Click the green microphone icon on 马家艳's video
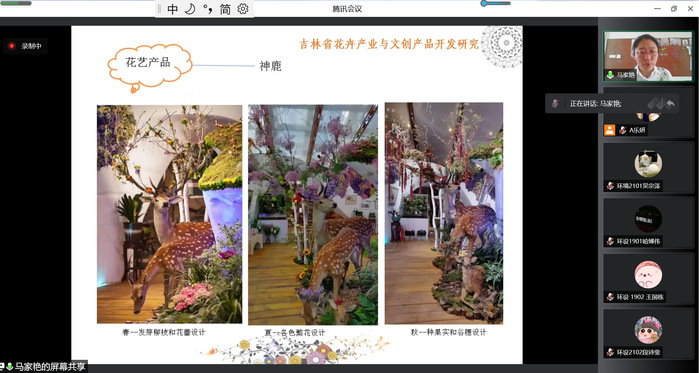The image size is (699, 373). [x=610, y=75]
